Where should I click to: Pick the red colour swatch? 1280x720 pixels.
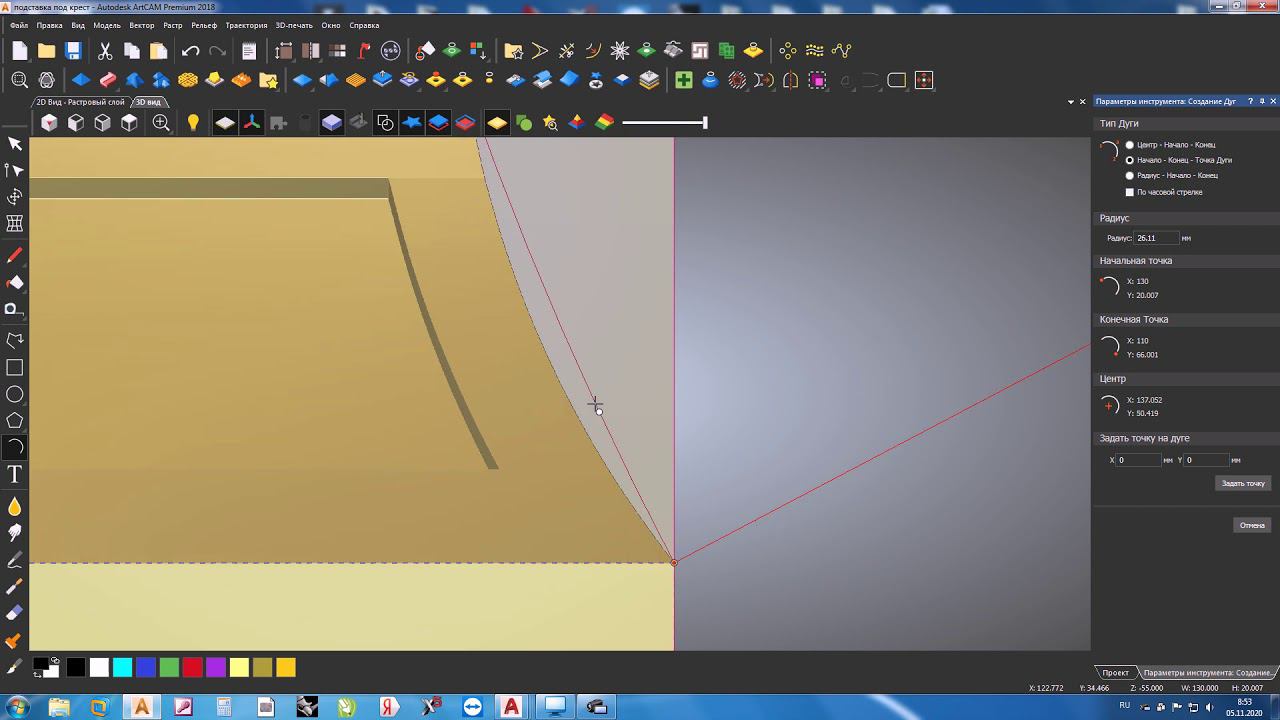(x=192, y=668)
